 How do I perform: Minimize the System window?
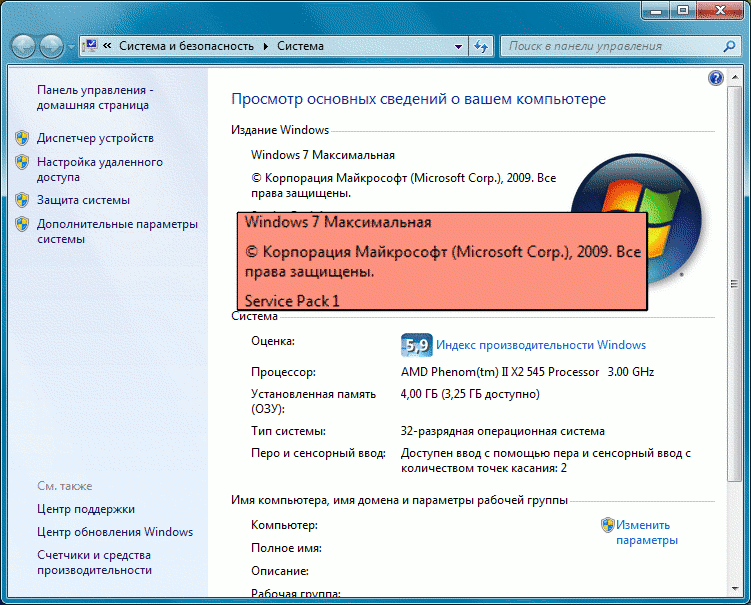click(x=656, y=10)
